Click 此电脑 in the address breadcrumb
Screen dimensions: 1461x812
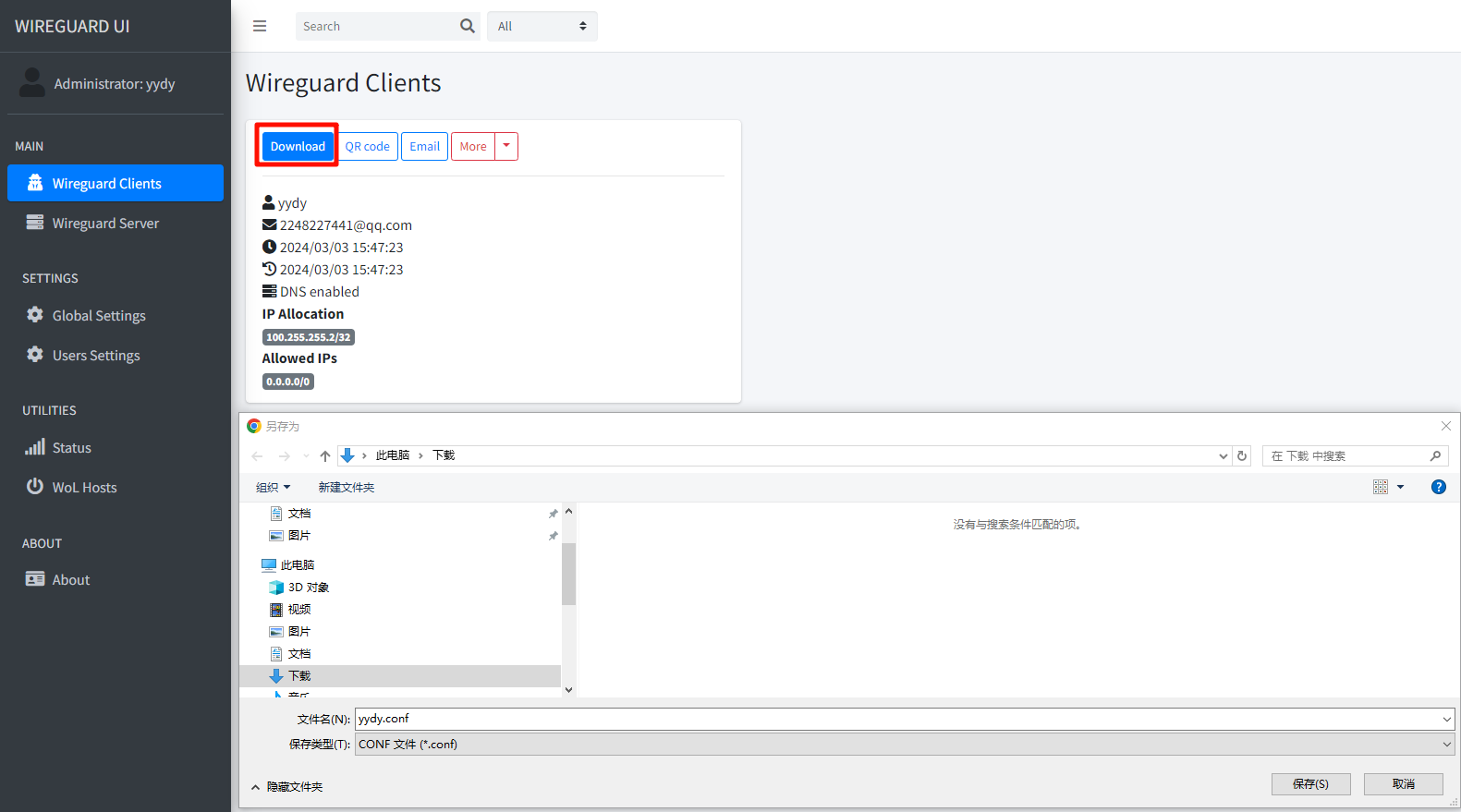coord(393,455)
